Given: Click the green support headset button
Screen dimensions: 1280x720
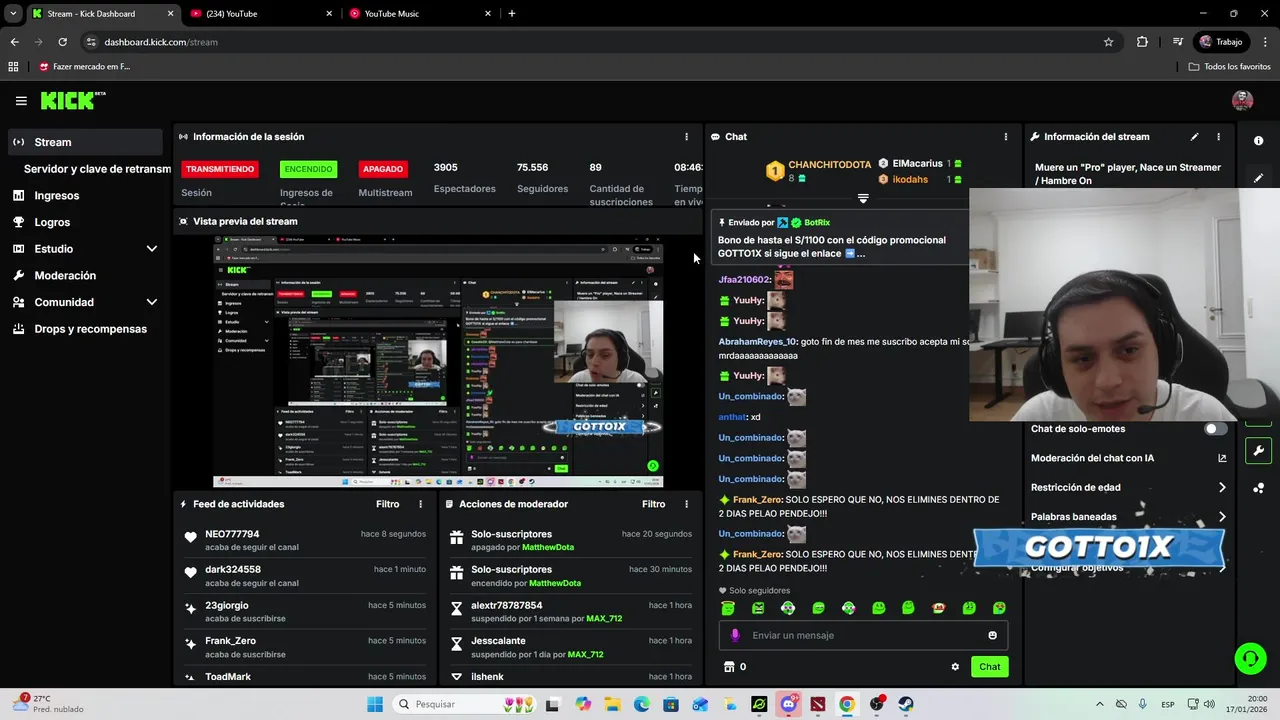Looking at the screenshot, I should (x=1250, y=658).
